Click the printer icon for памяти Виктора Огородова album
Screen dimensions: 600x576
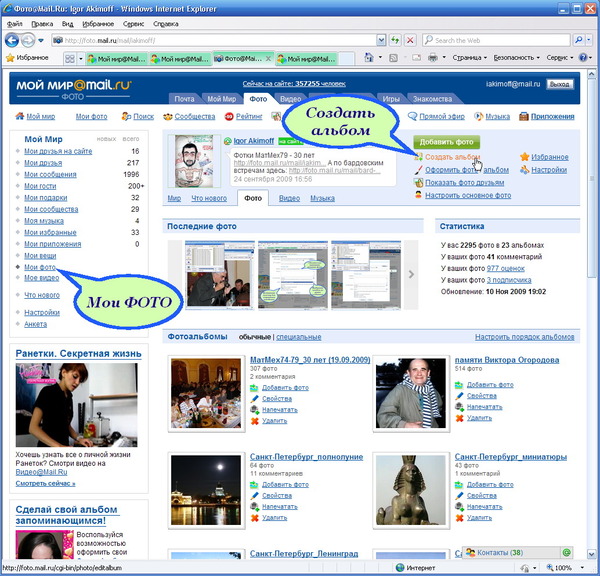pyautogui.click(x=460, y=407)
